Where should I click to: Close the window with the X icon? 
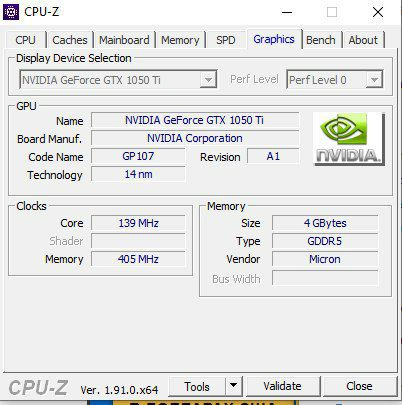[378, 12]
